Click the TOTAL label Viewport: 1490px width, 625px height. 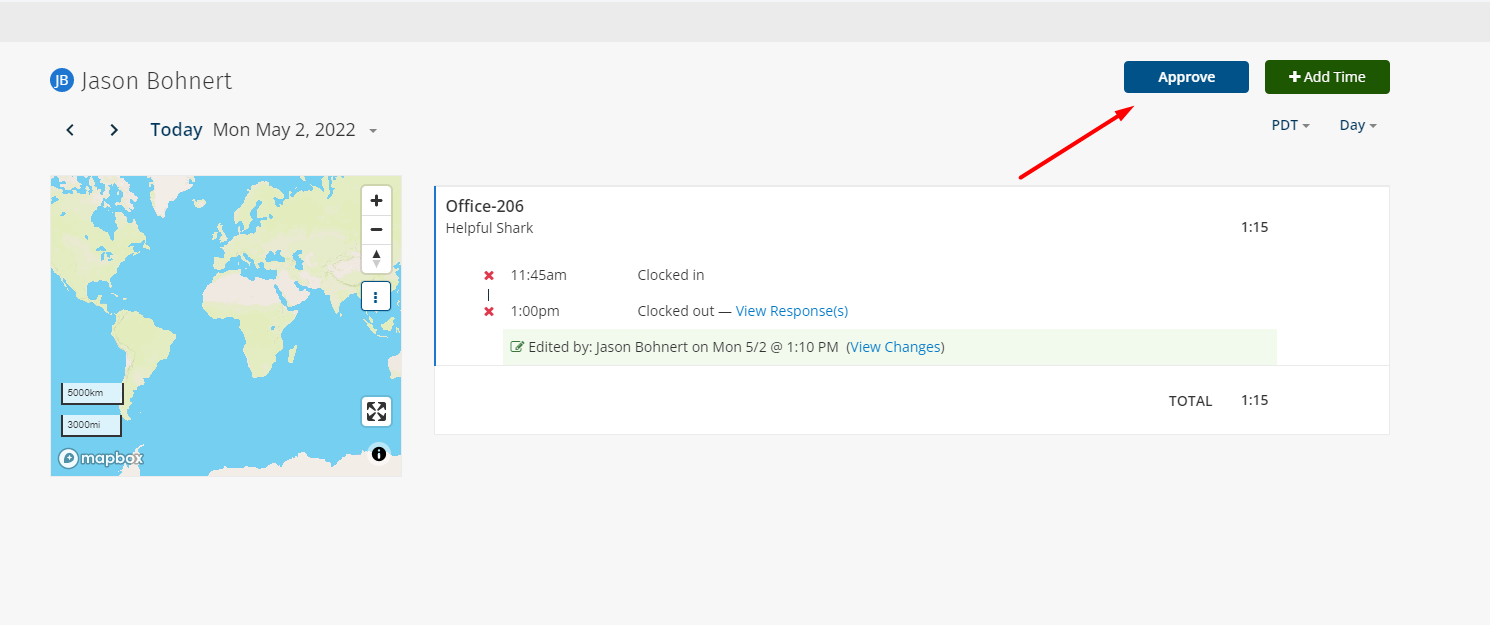click(1191, 401)
